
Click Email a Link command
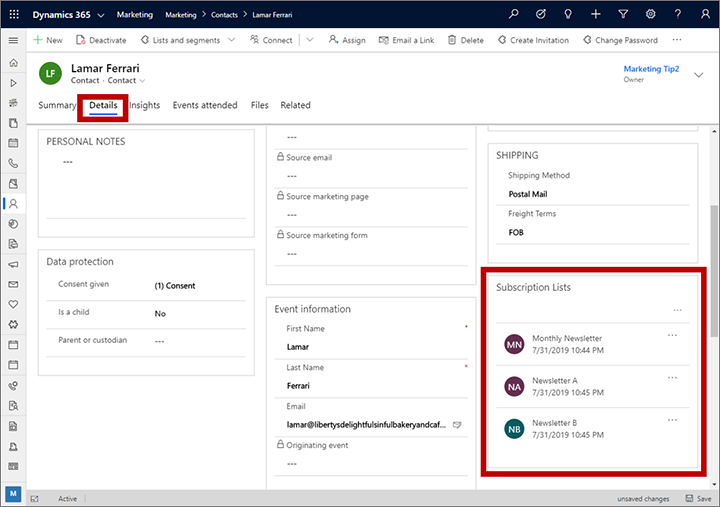406,40
